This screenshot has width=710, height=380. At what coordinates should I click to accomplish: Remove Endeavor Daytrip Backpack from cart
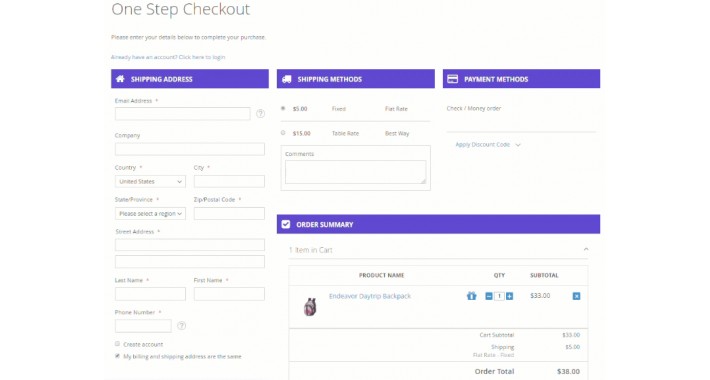point(576,296)
